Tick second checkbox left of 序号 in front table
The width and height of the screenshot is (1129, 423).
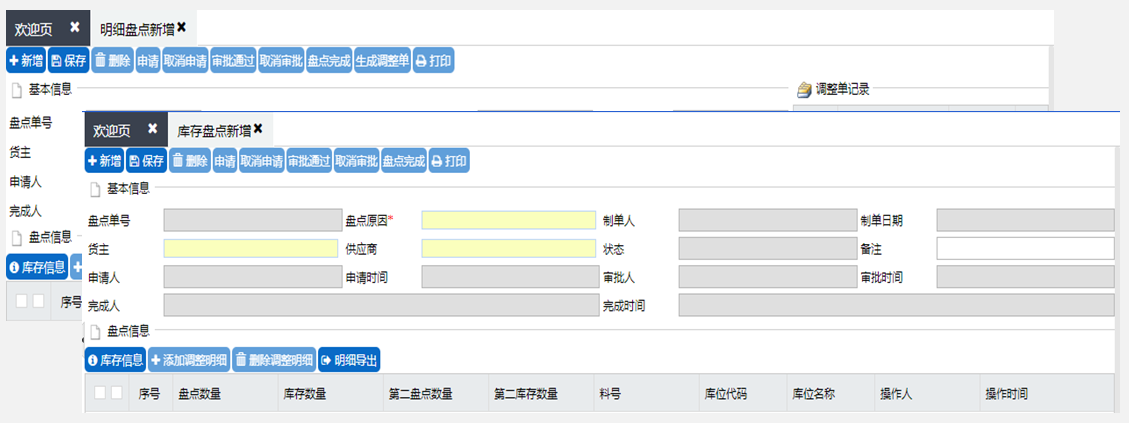pyautogui.click(x=117, y=393)
